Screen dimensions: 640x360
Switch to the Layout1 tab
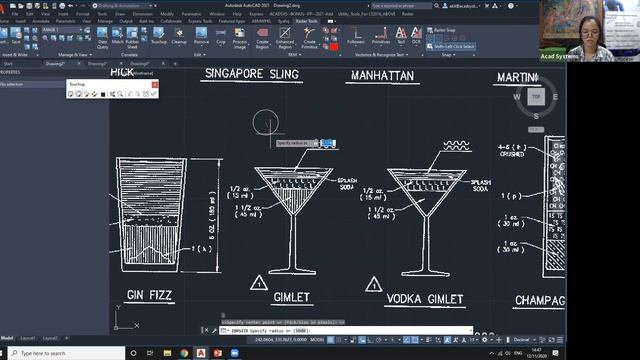[x=28, y=338]
